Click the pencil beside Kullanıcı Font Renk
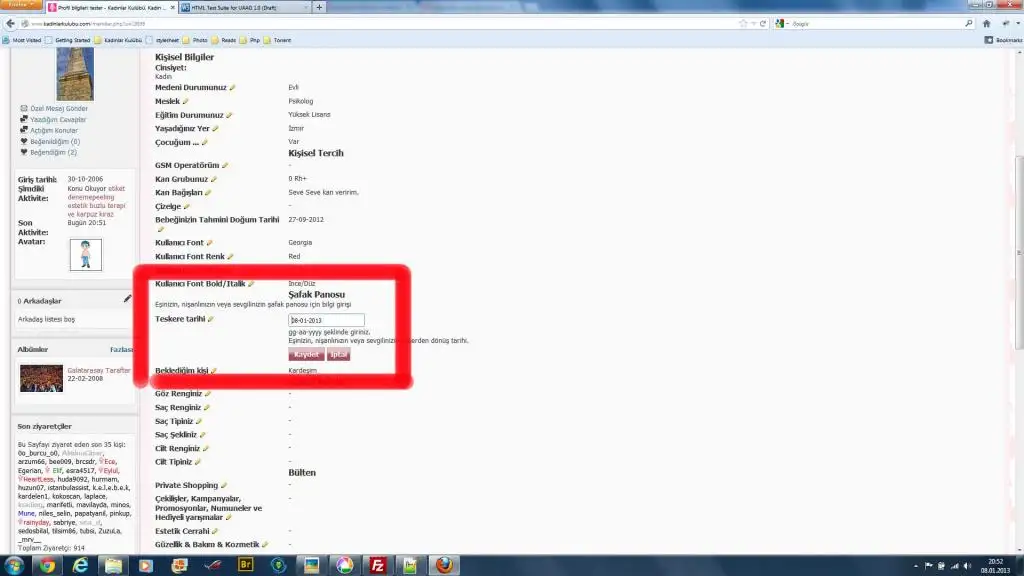The height and width of the screenshot is (576, 1024). 231,257
